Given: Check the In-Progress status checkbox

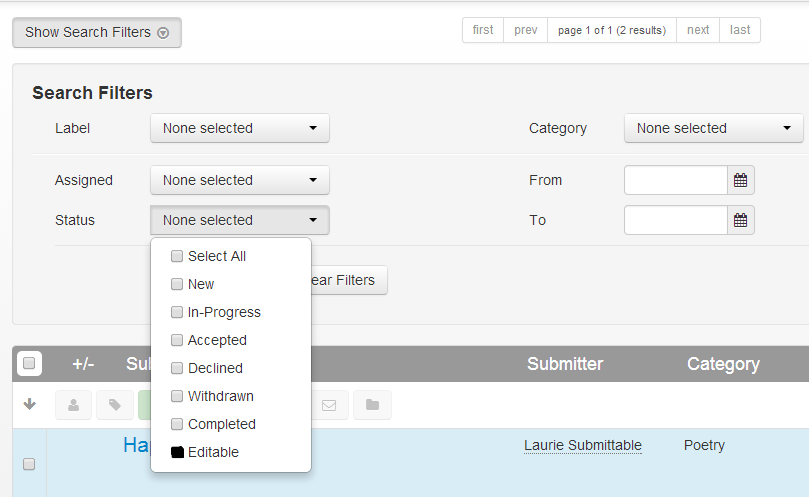Looking at the screenshot, I should (x=177, y=312).
